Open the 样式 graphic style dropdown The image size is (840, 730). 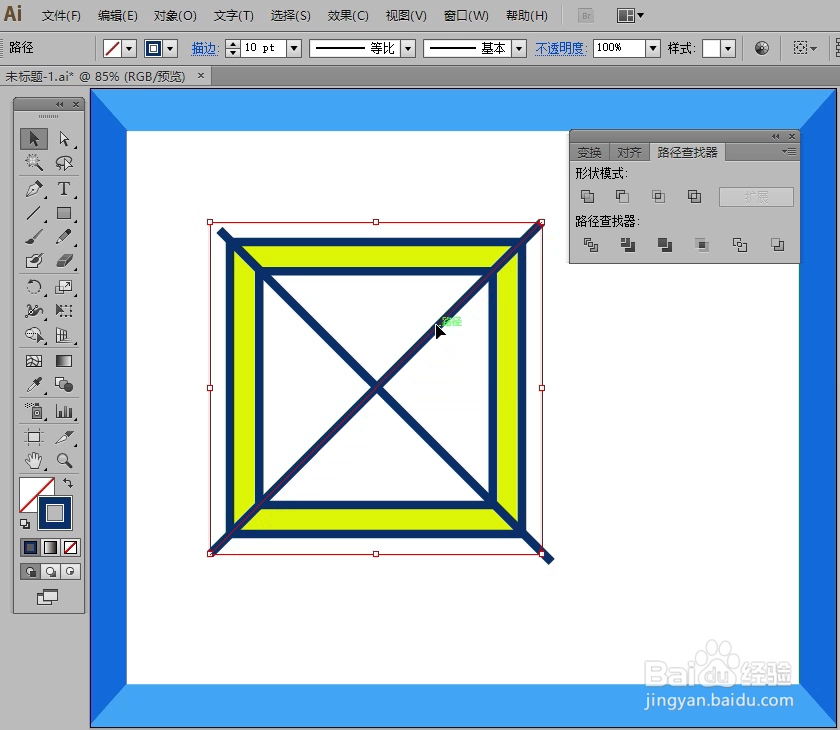coord(728,49)
